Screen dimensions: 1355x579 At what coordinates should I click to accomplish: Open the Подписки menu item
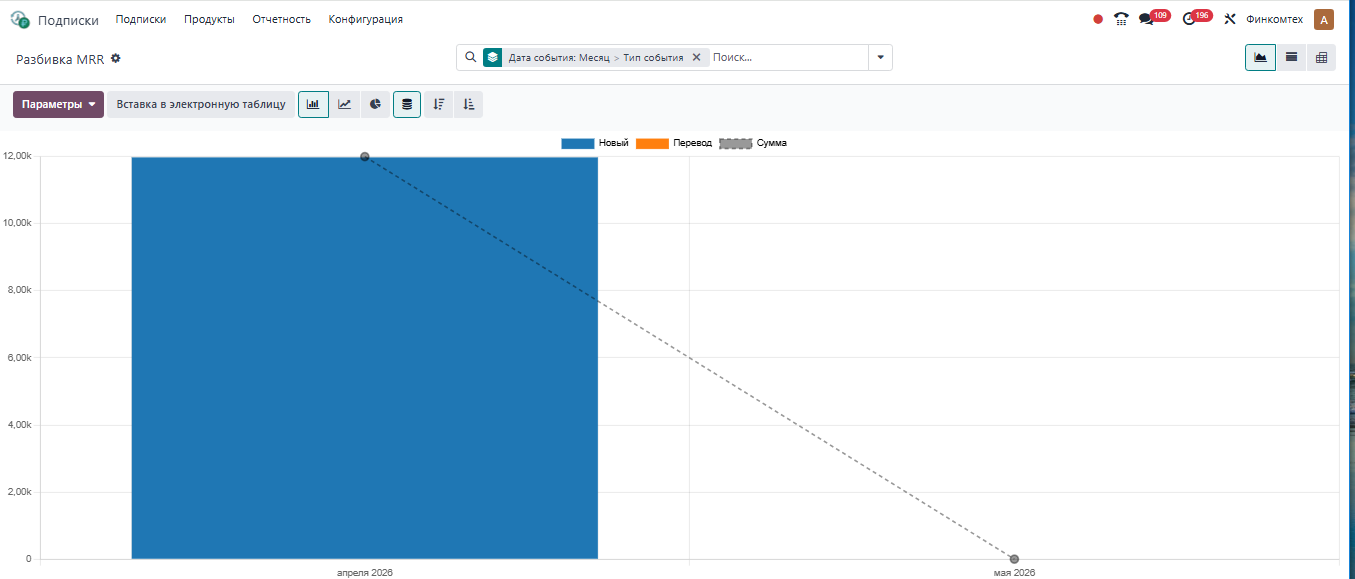[141, 19]
